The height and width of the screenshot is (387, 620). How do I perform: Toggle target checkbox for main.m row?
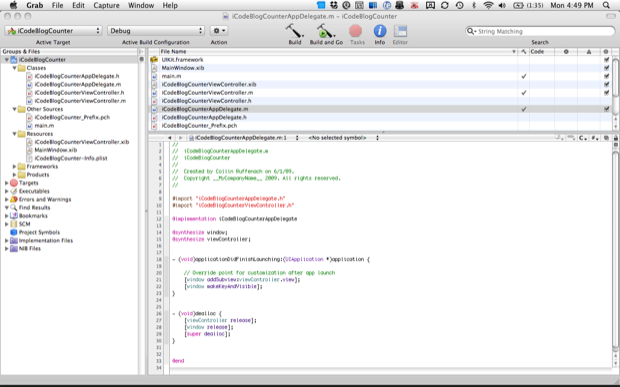click(x=606, y=76)
